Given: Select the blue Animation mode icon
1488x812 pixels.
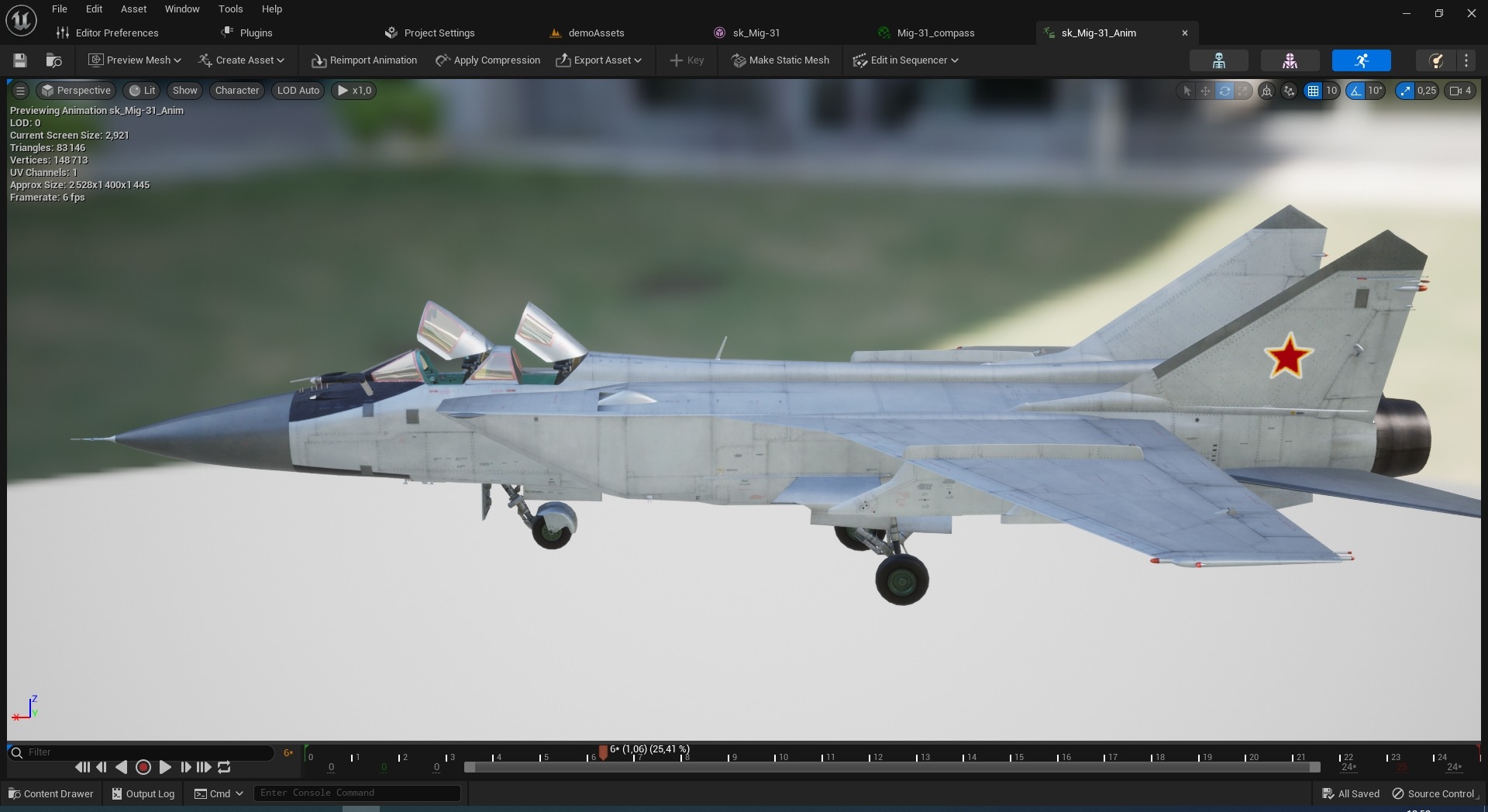Looking at the screenshot, I should pyautogui.click(x=1361, y=60).
